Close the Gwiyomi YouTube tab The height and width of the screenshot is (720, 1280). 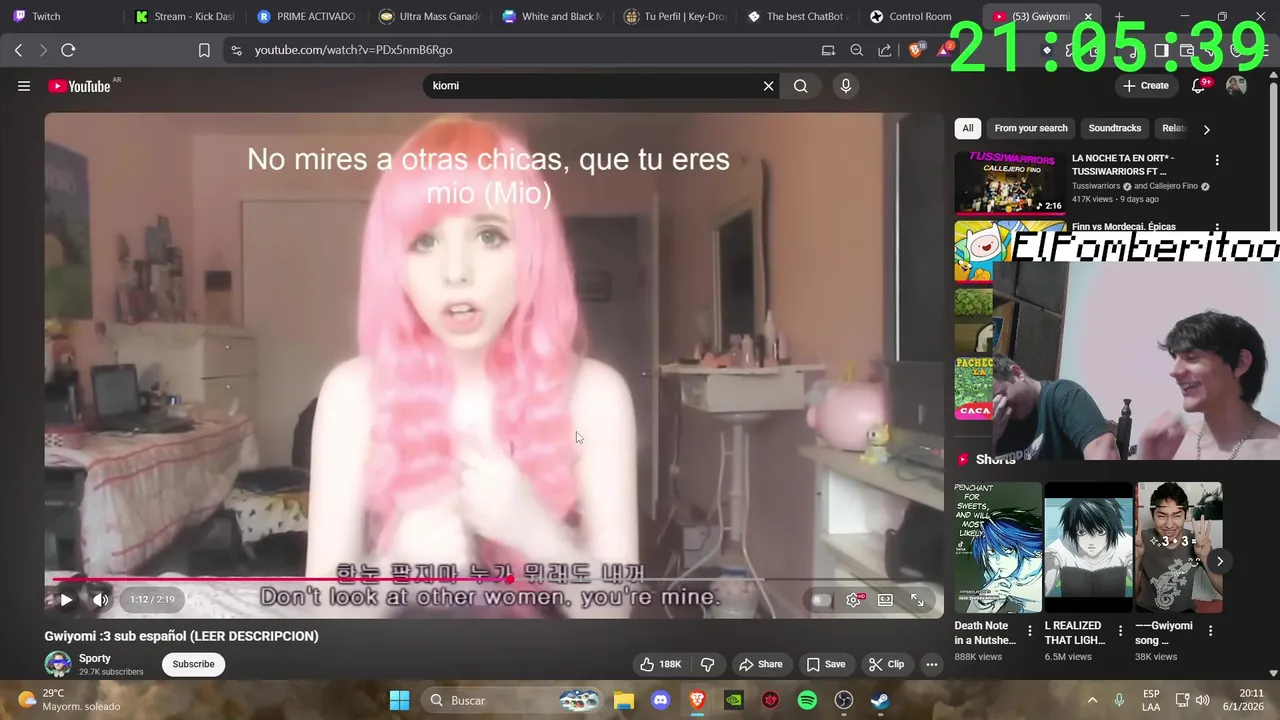click(x=1088, y=16)
